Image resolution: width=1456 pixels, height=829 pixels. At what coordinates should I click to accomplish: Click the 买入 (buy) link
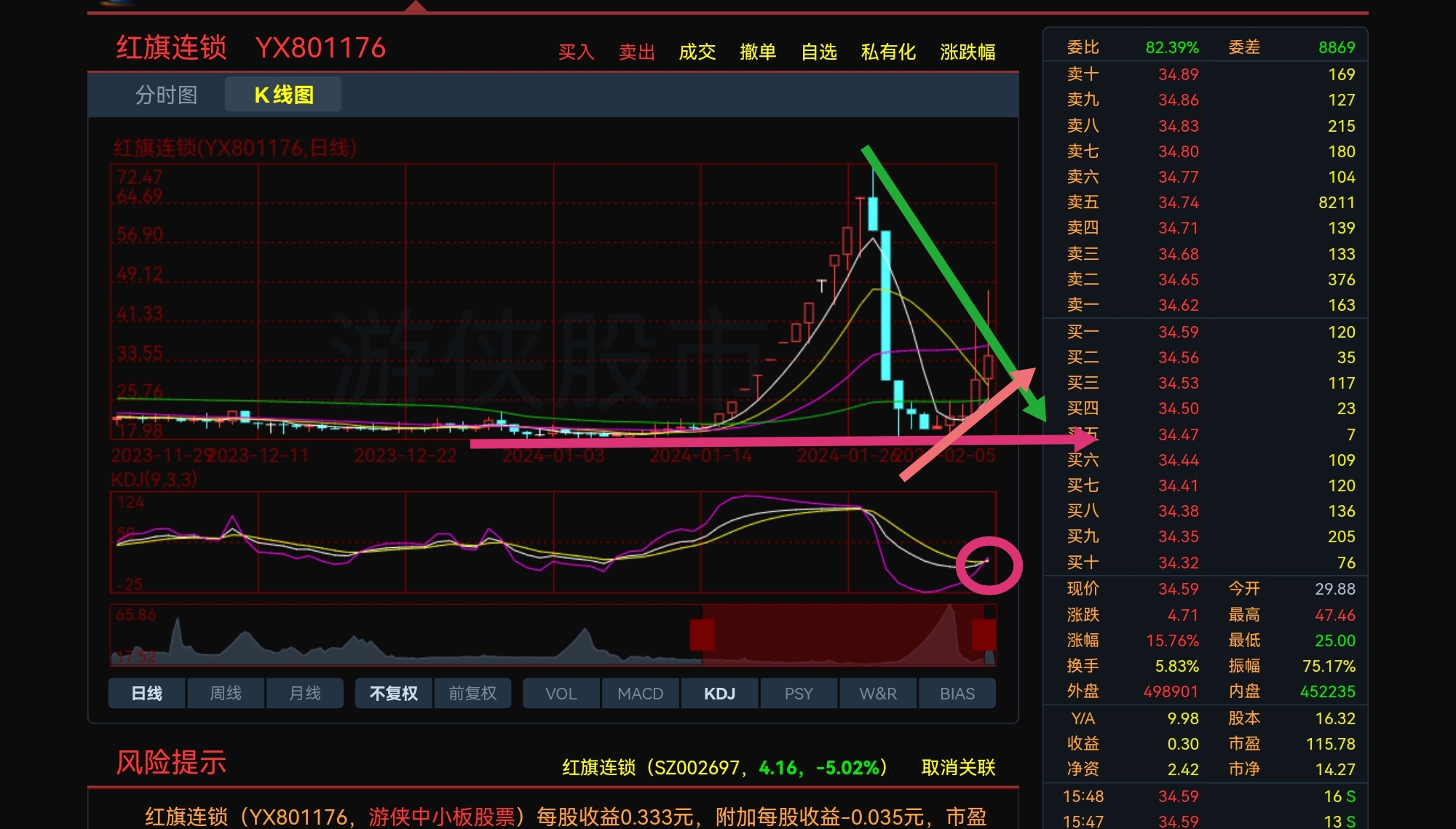[577, 52]
